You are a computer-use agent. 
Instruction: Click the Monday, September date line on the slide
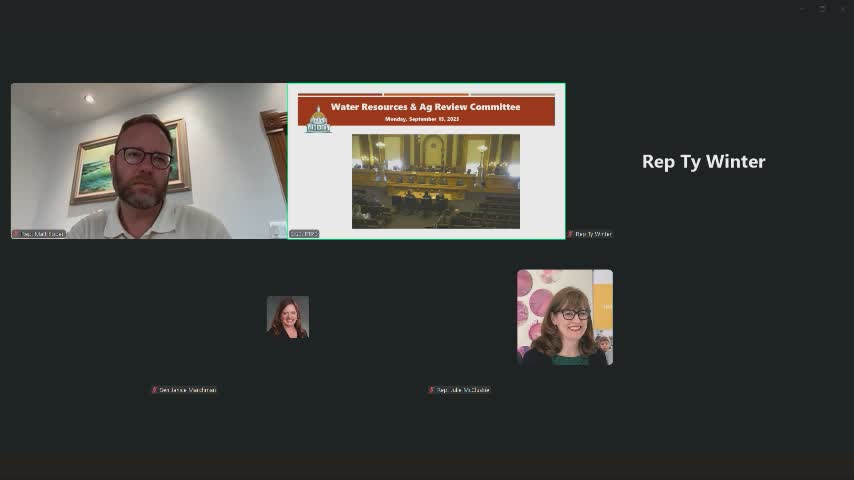click(422, 119)
